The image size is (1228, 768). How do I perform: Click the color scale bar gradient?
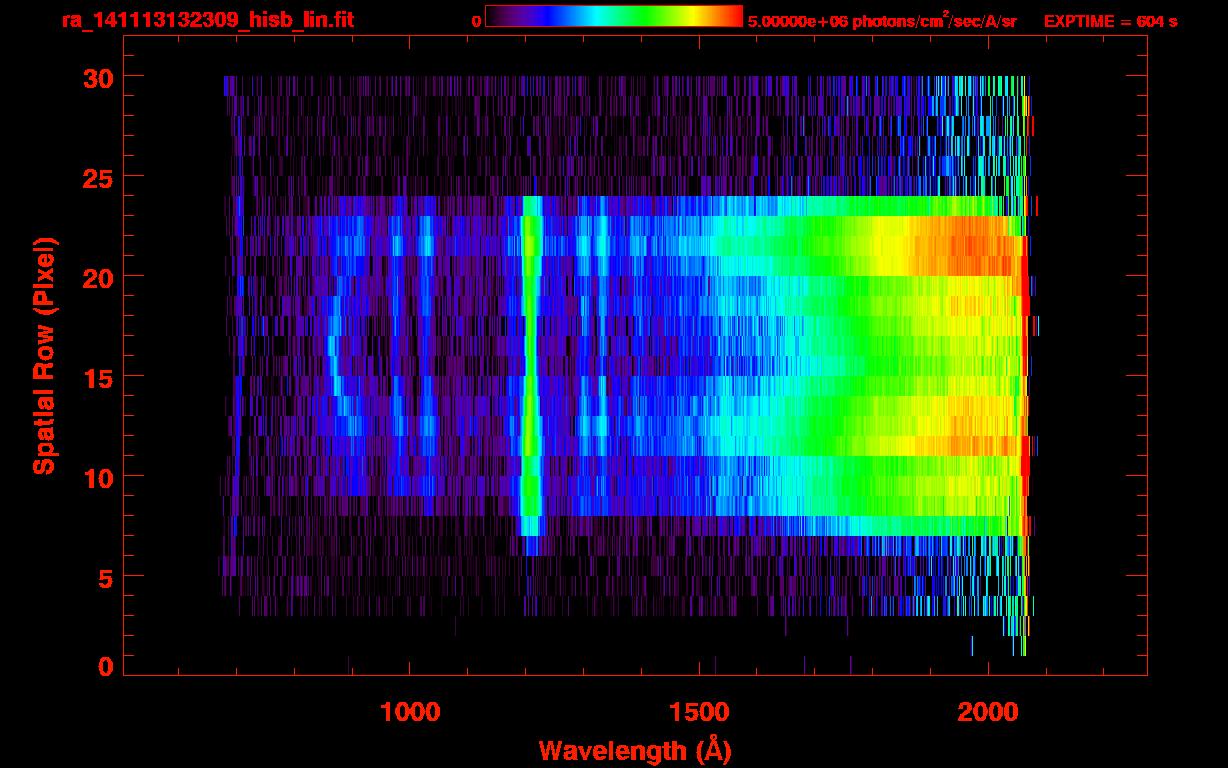(x=614, y=16)
